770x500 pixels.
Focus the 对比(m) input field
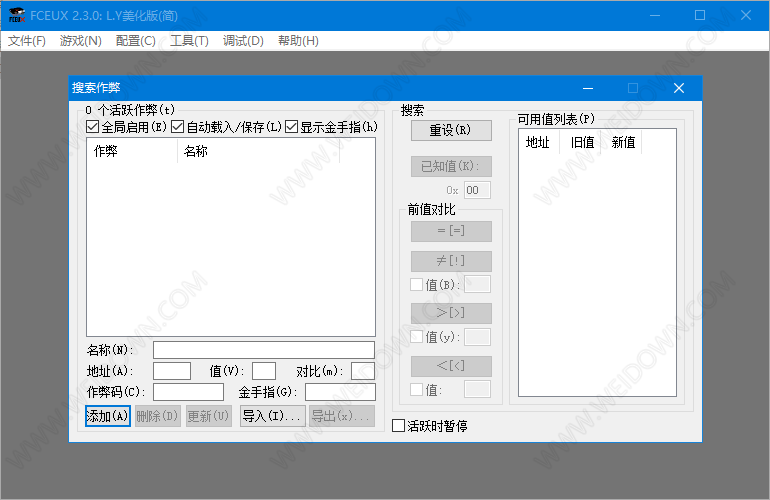click(x=363, y=371)
